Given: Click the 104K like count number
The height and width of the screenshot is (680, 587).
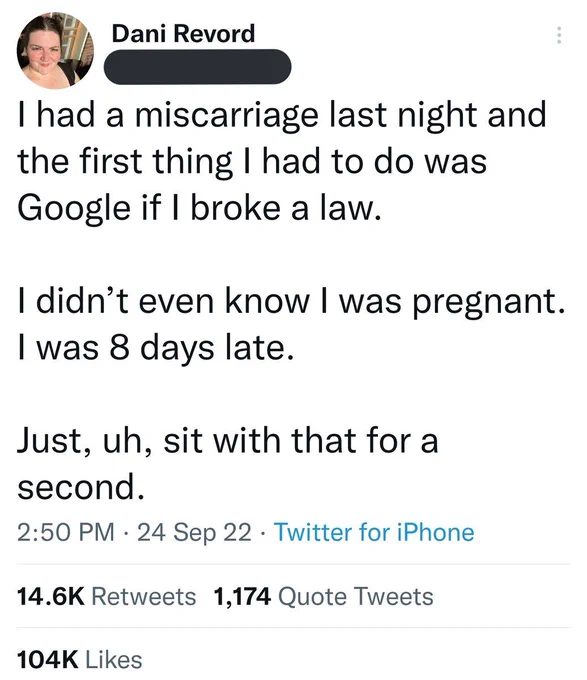Looking at the screenshot, I should click(x=48, y=660).
